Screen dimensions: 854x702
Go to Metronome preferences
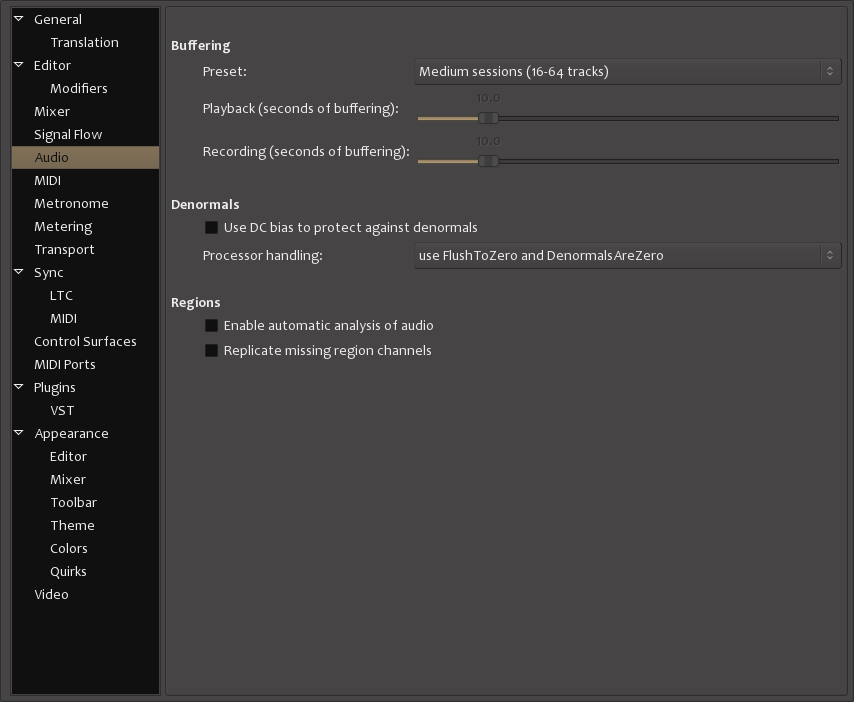pyautogui.click(x=71, y=203)
